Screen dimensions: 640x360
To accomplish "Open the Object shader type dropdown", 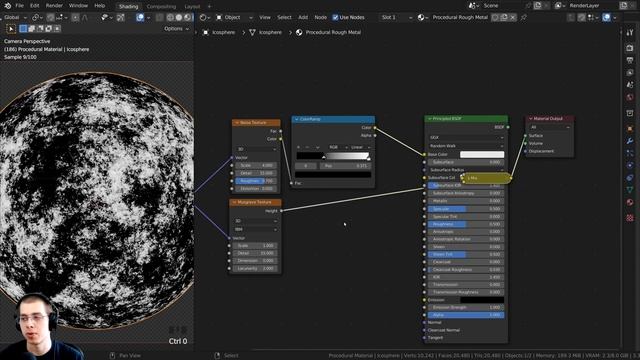I will (x=234, y=18).
